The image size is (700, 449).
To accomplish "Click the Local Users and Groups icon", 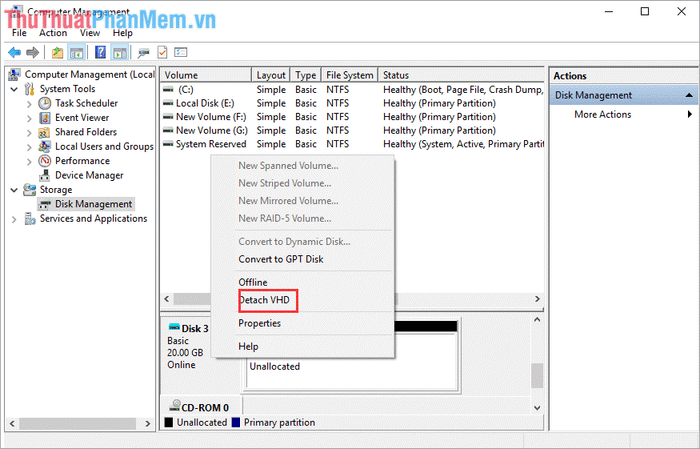I will click(x=44, y=147).
